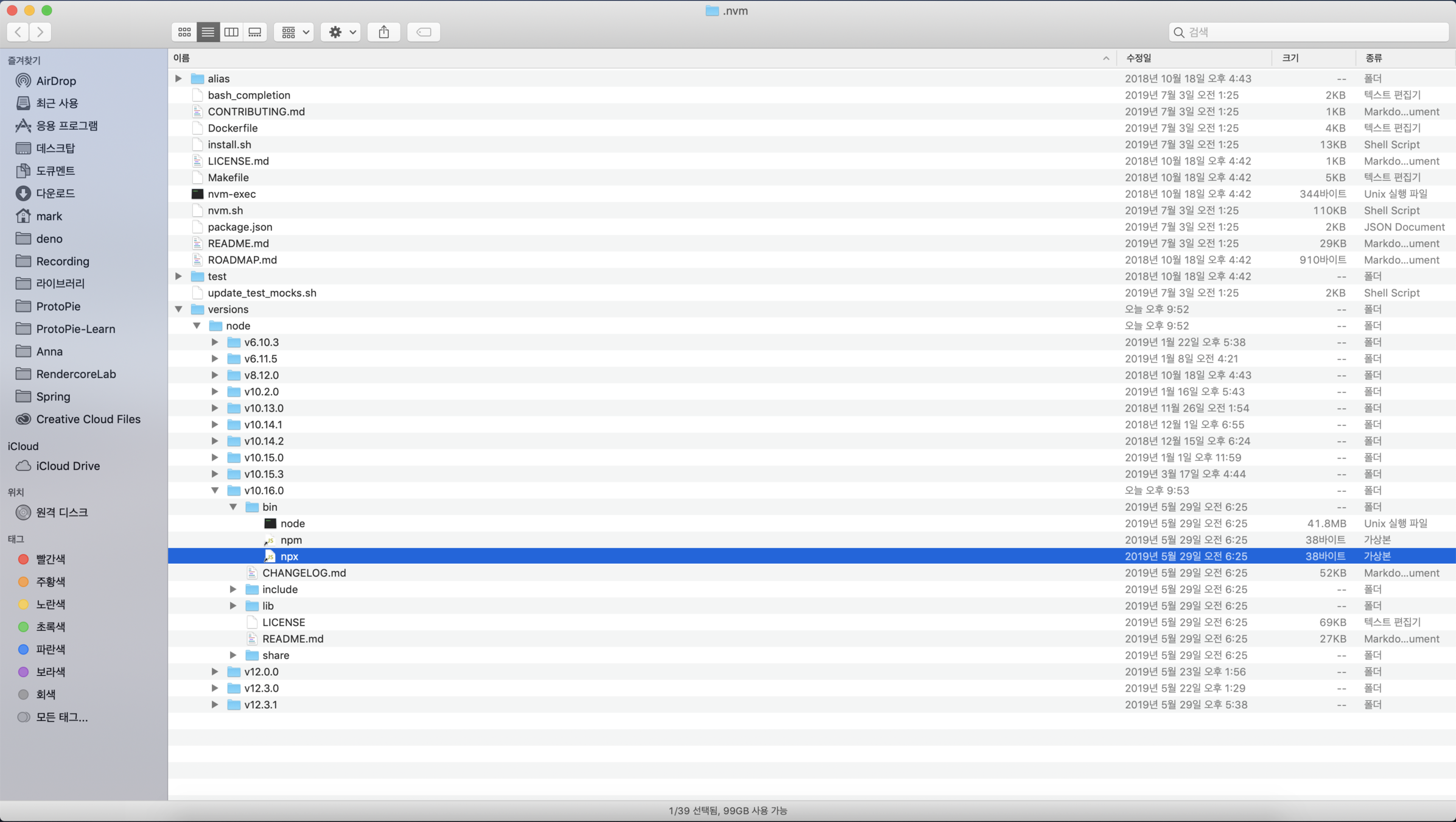
Task: Sort by the 수정일 column header
Action: click(x=1138, y=58)
